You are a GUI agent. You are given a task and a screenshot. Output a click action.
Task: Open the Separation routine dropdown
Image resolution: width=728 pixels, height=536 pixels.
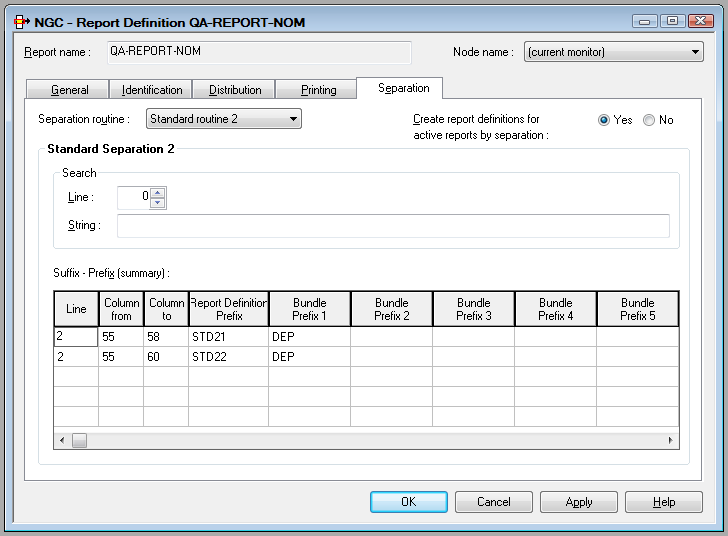click(x=224, y=119)
